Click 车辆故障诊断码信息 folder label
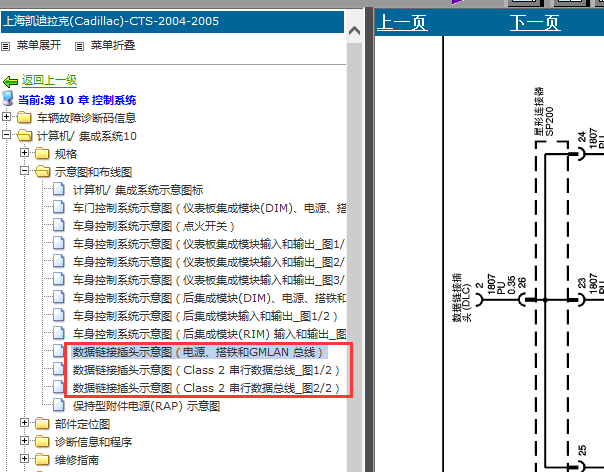 86,118
